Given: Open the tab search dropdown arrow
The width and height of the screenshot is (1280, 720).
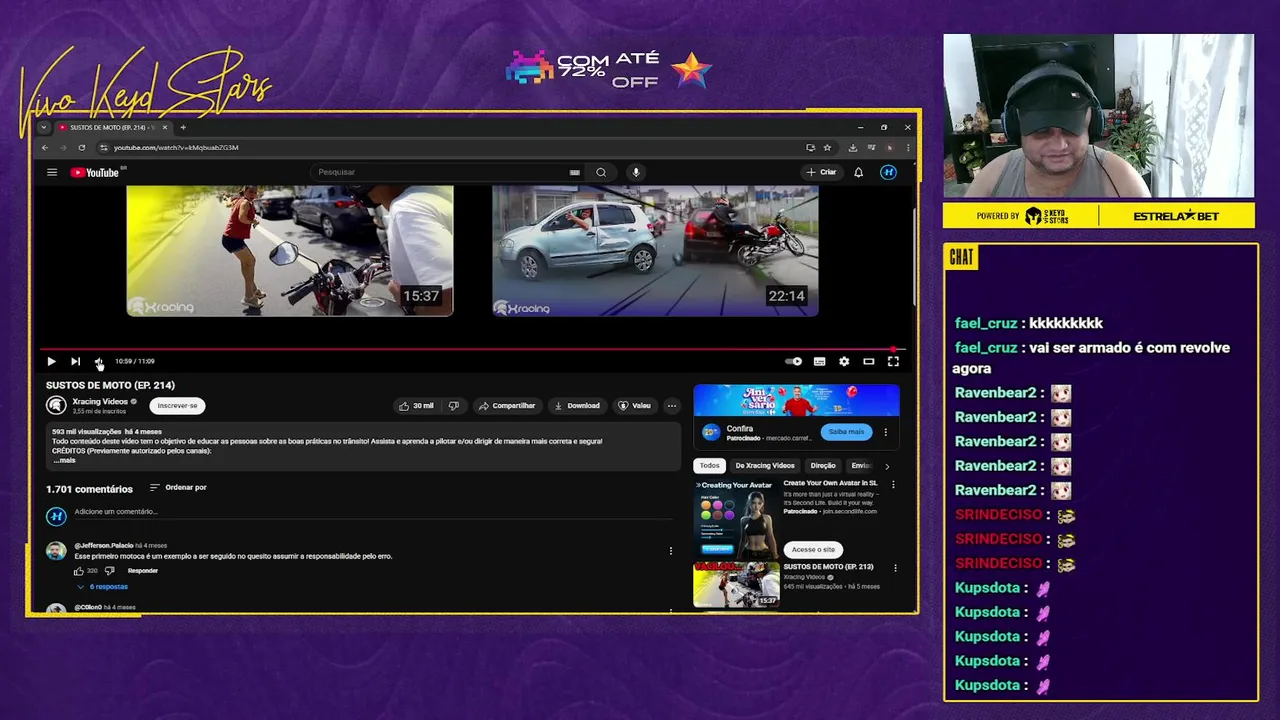Looking at the screenshot, I should (43, 127).
